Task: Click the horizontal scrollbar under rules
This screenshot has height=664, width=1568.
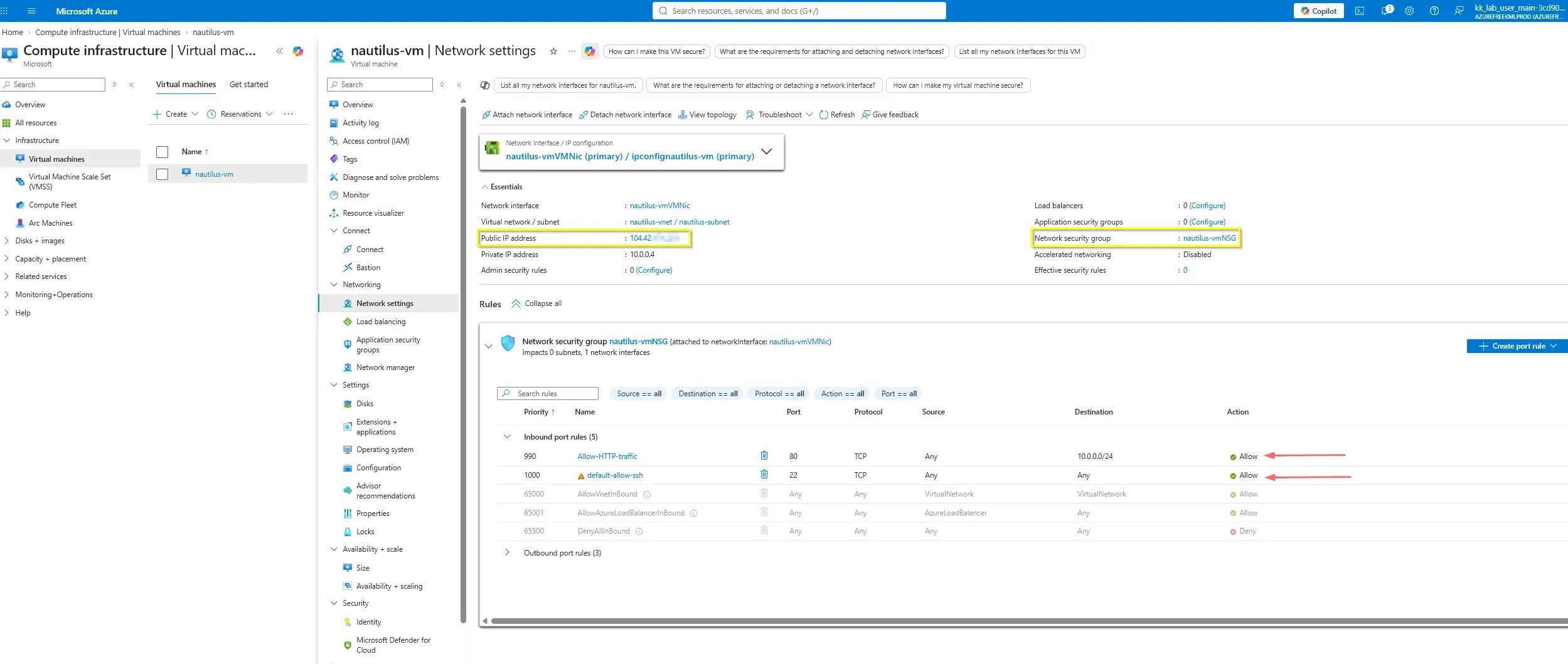Action: click(x=1029, y=621)
